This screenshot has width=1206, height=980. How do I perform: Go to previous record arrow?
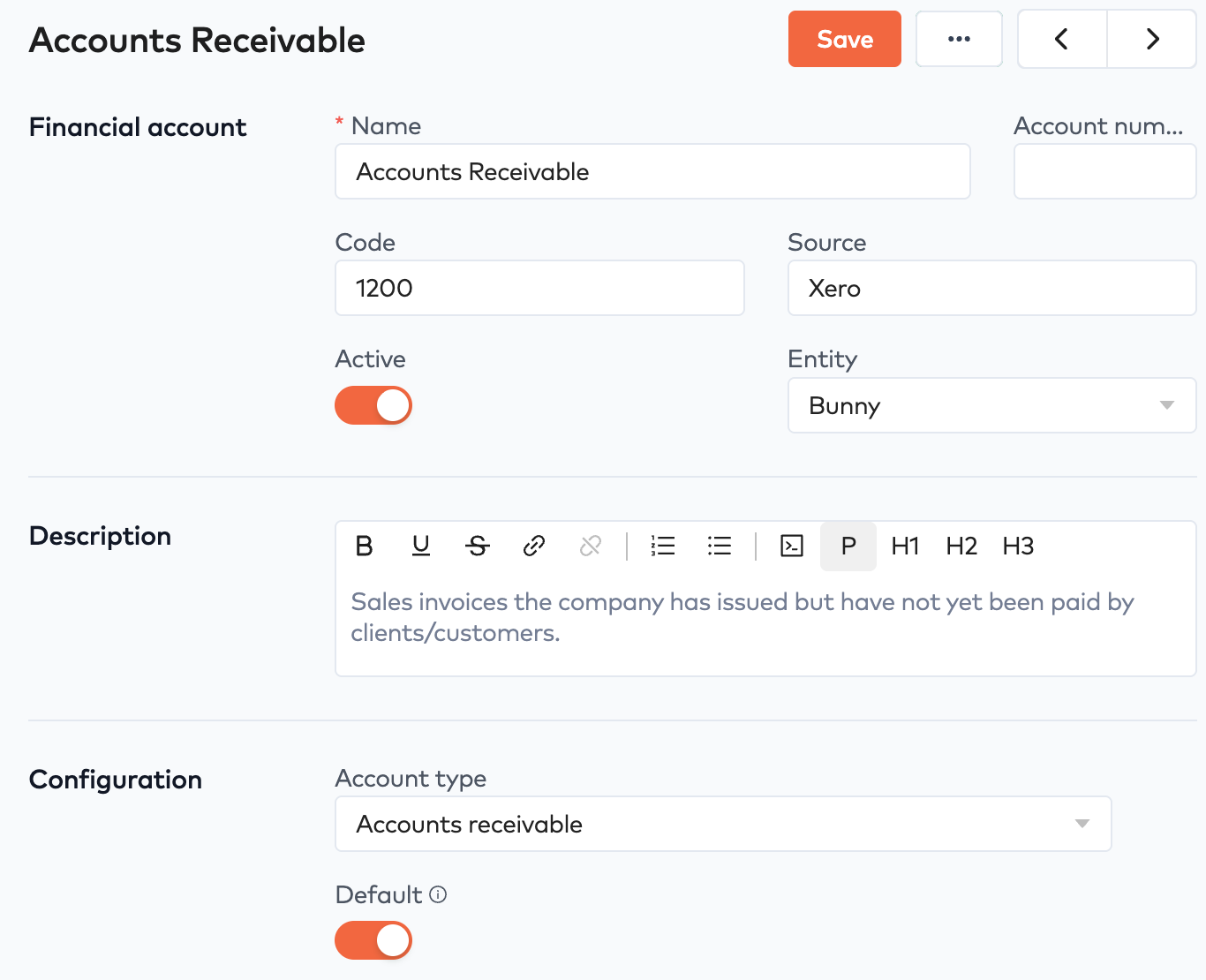(1062, 39)
